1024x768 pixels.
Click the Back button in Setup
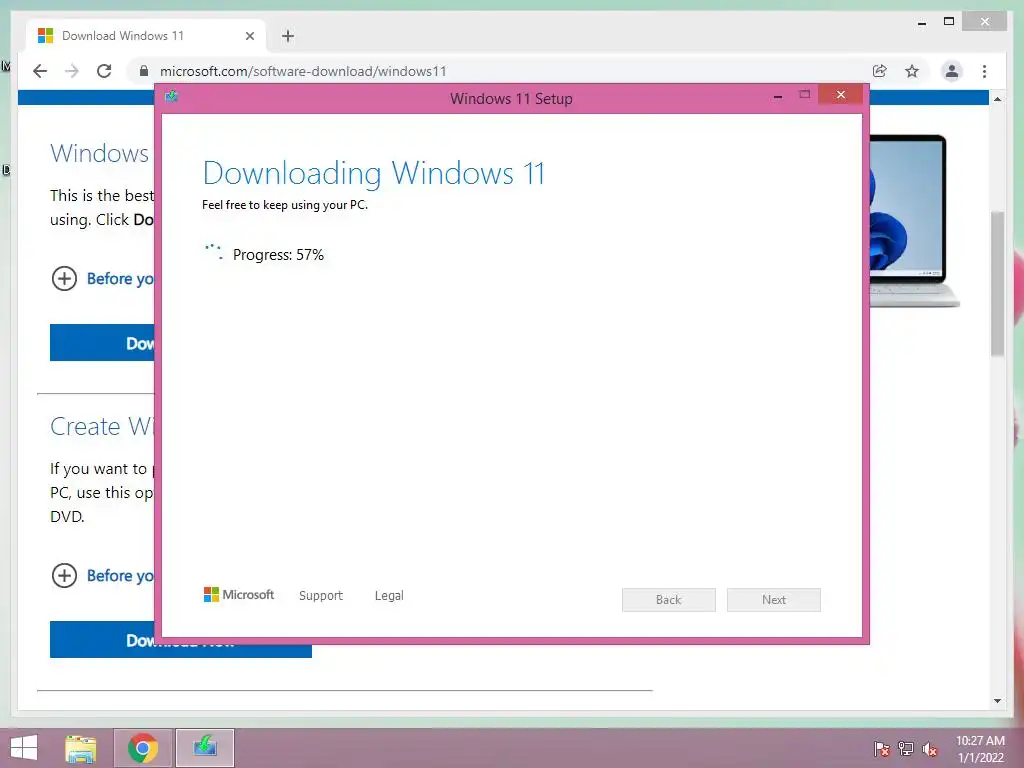coord(669,600)
